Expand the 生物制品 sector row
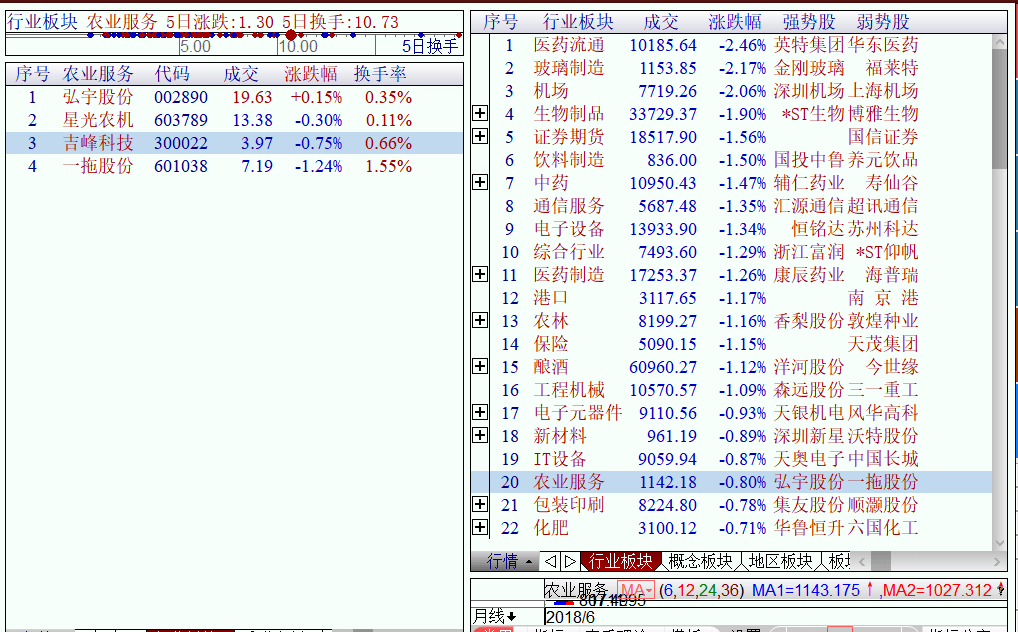 pos(480,114)
